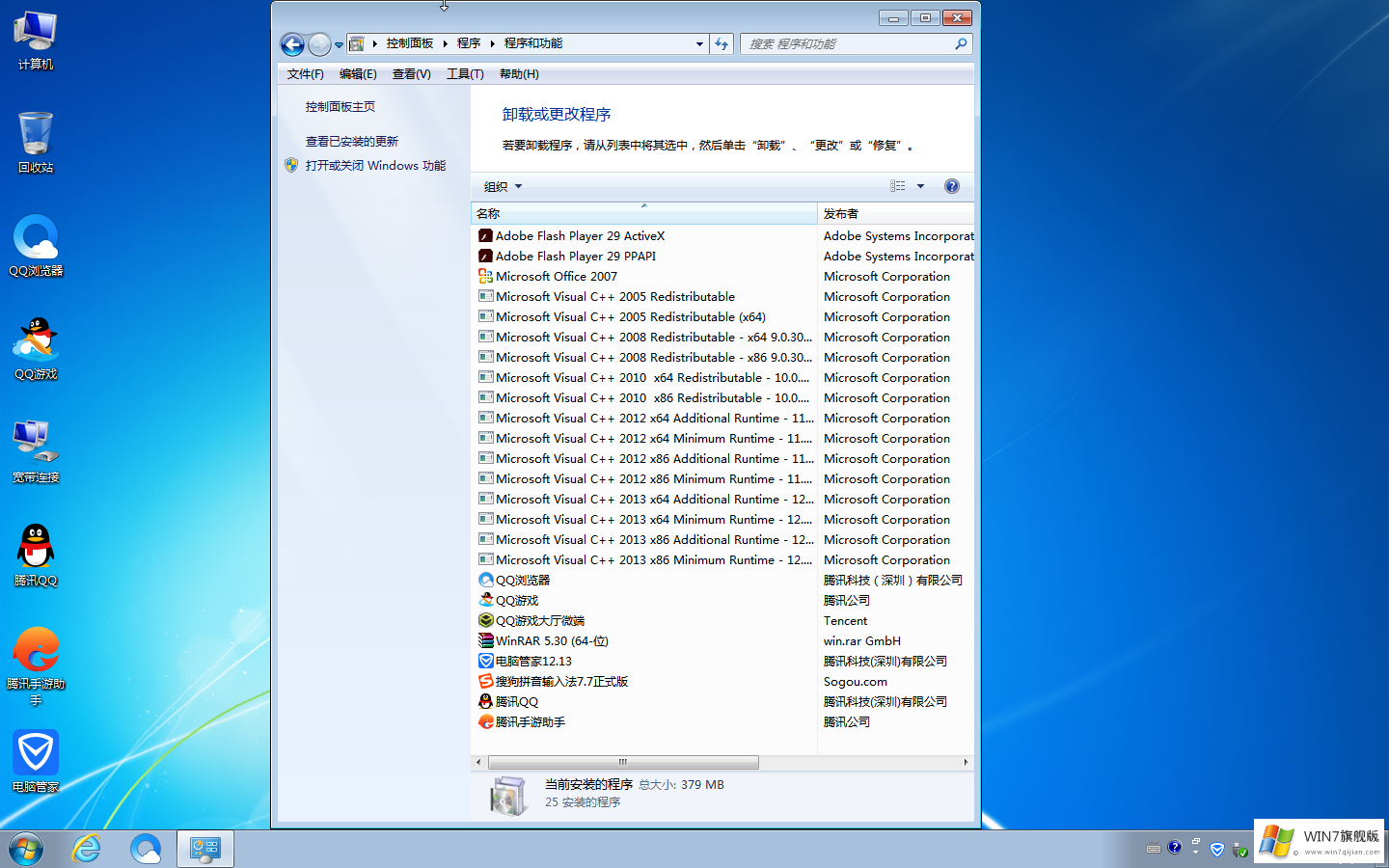This screenshot has width=1389, height=868.
Task: Select Microsoft Office 2007 entry icon
Action: 486,276
